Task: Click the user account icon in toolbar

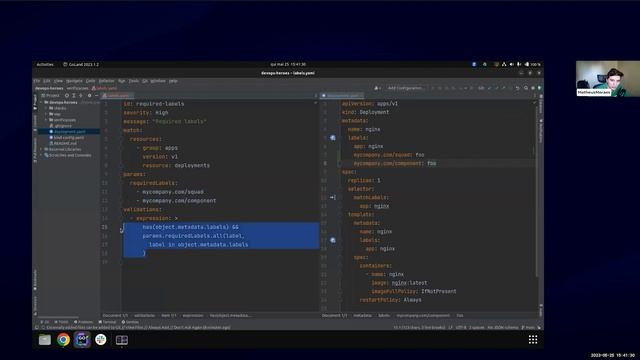Action: point(377,88)
